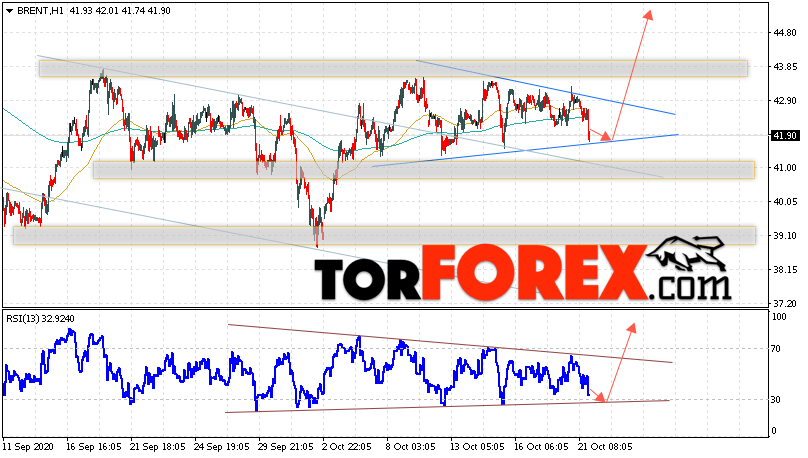808x458 pixels.
Task: Click the 13 Oct 05:05 time label
Action: [478, 447]
